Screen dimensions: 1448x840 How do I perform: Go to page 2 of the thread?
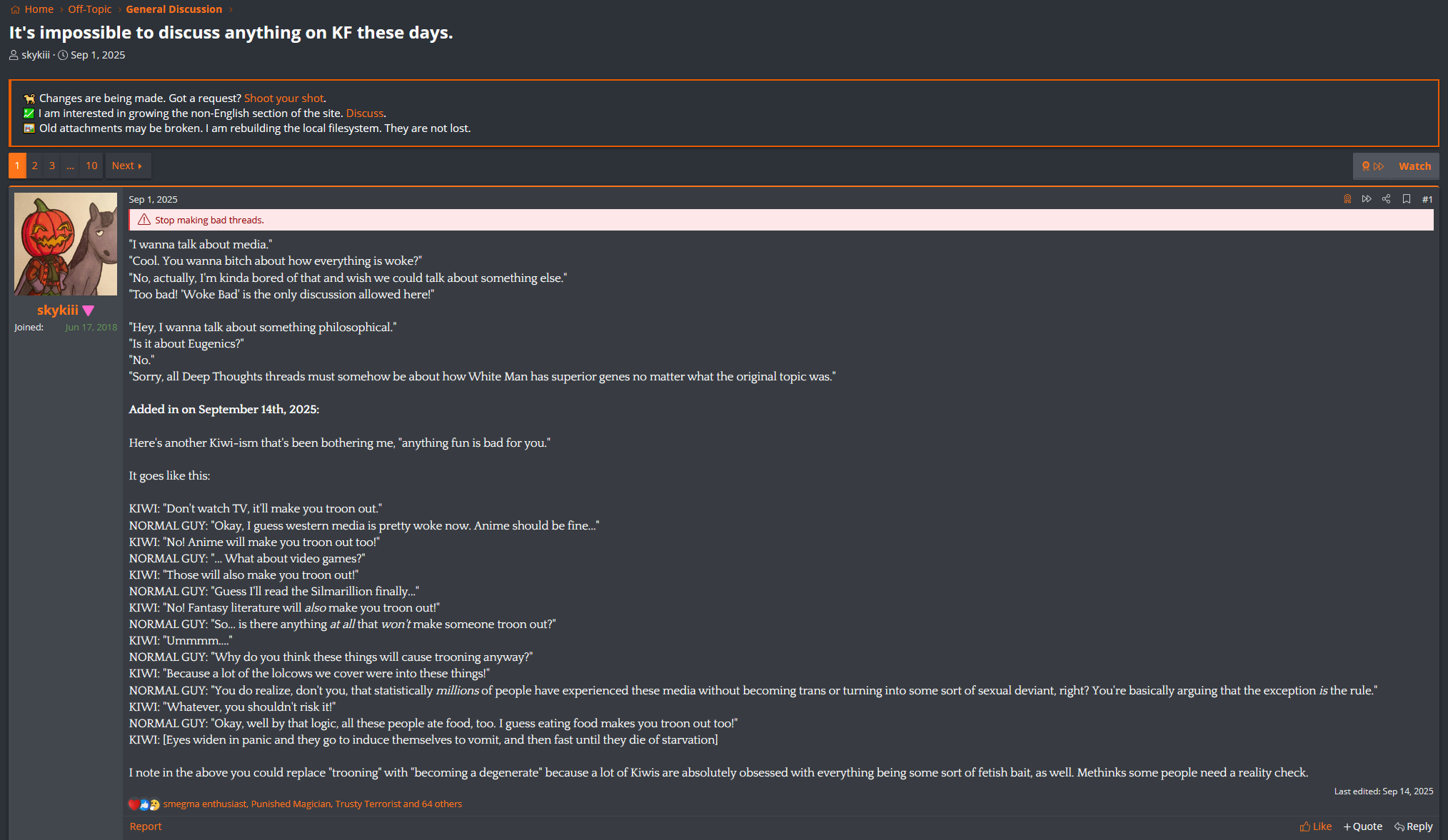pyautogui.click(x=34, y=166)
